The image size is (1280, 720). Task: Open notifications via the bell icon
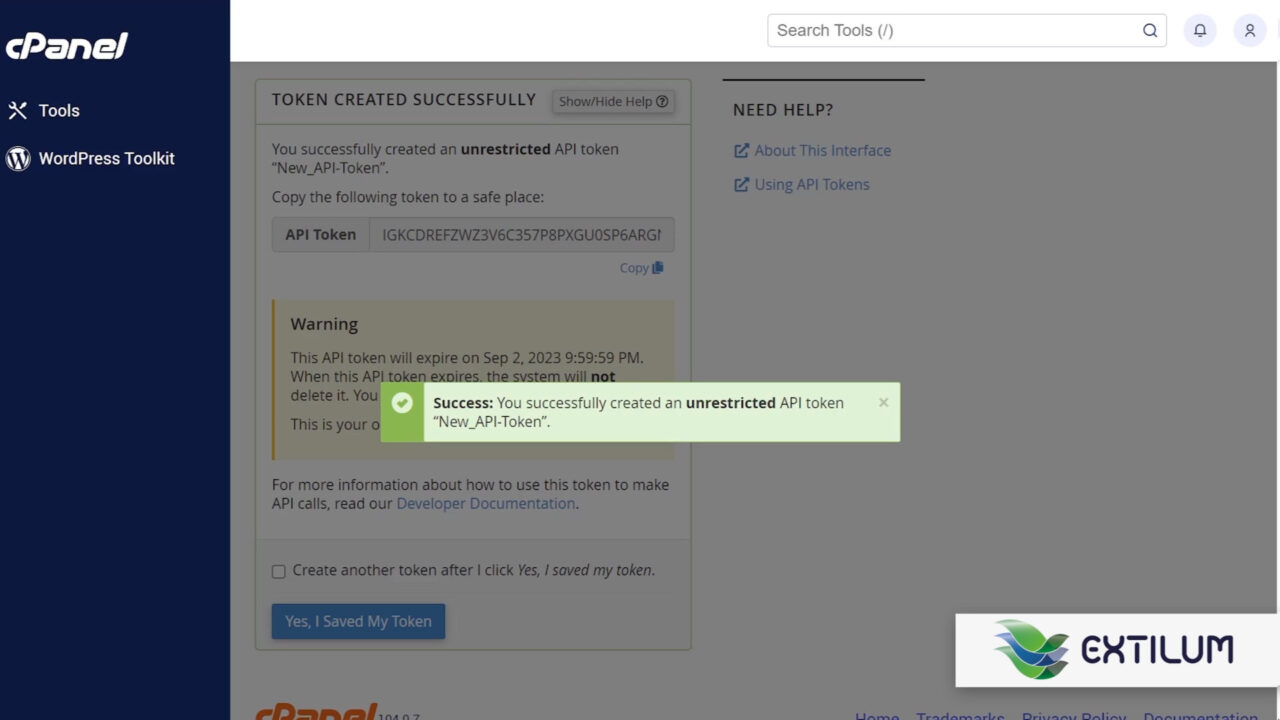tap(1200, 30)
